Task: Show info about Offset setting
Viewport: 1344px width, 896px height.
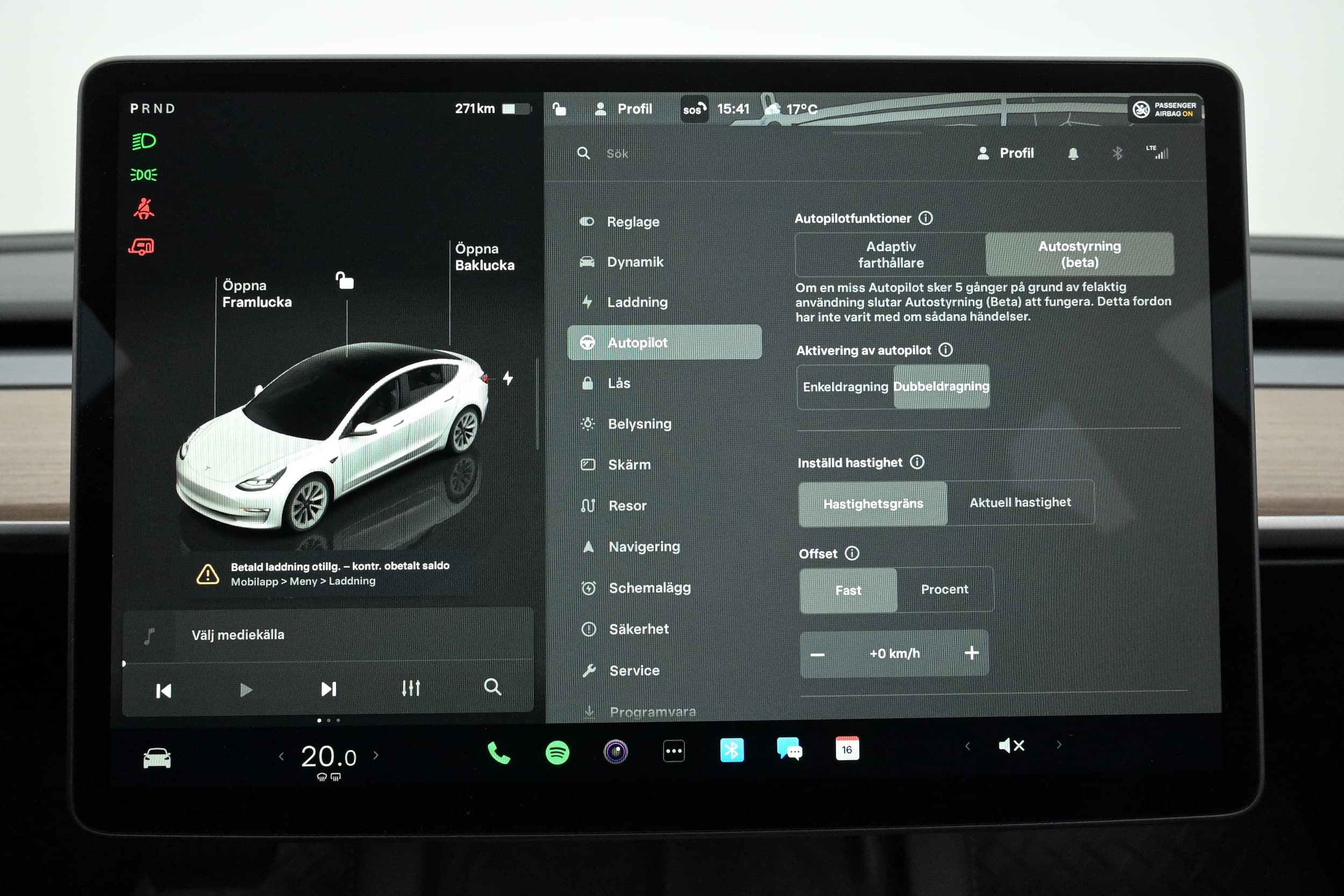Action: pos(852,553)
